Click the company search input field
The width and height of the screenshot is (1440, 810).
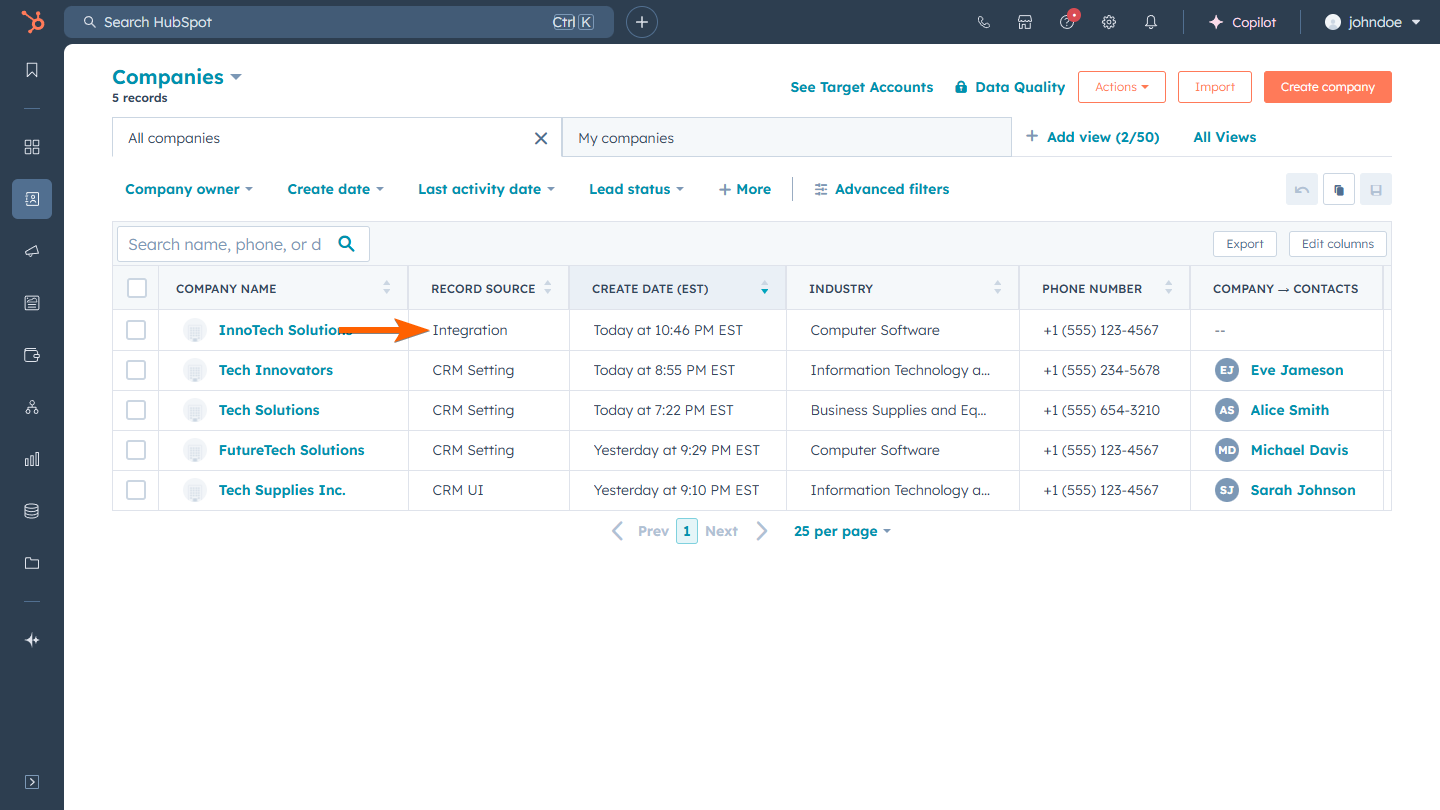point(225,244)
